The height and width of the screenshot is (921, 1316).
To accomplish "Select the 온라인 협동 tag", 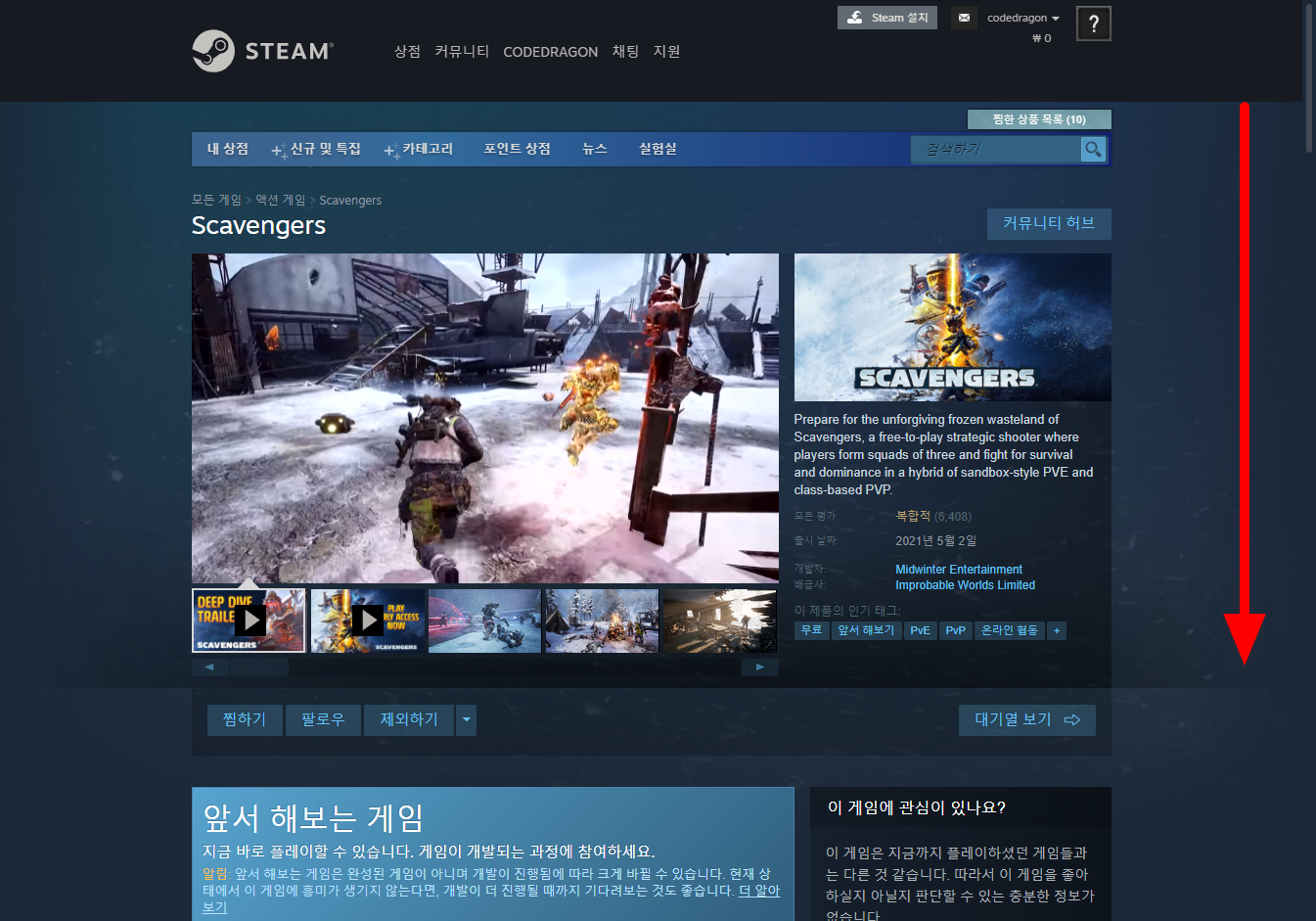I will pos(1010,631).
